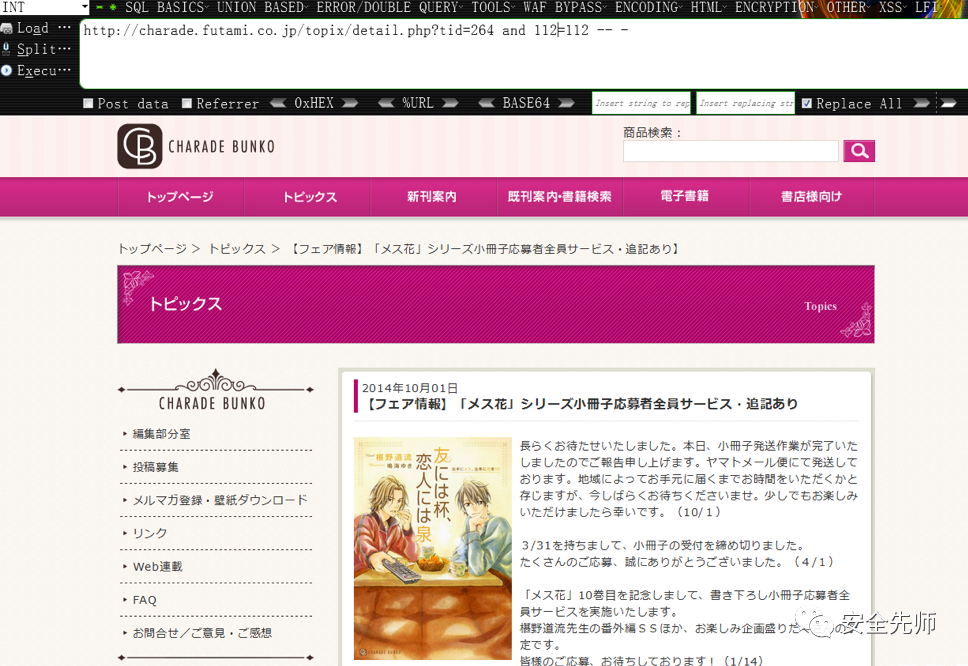This screenshot has width=968, height=666.
Task: Open the ERROR/DOUBLE QUERY dropdown menu
Action: pyautogui.click(x=390, y=7)
